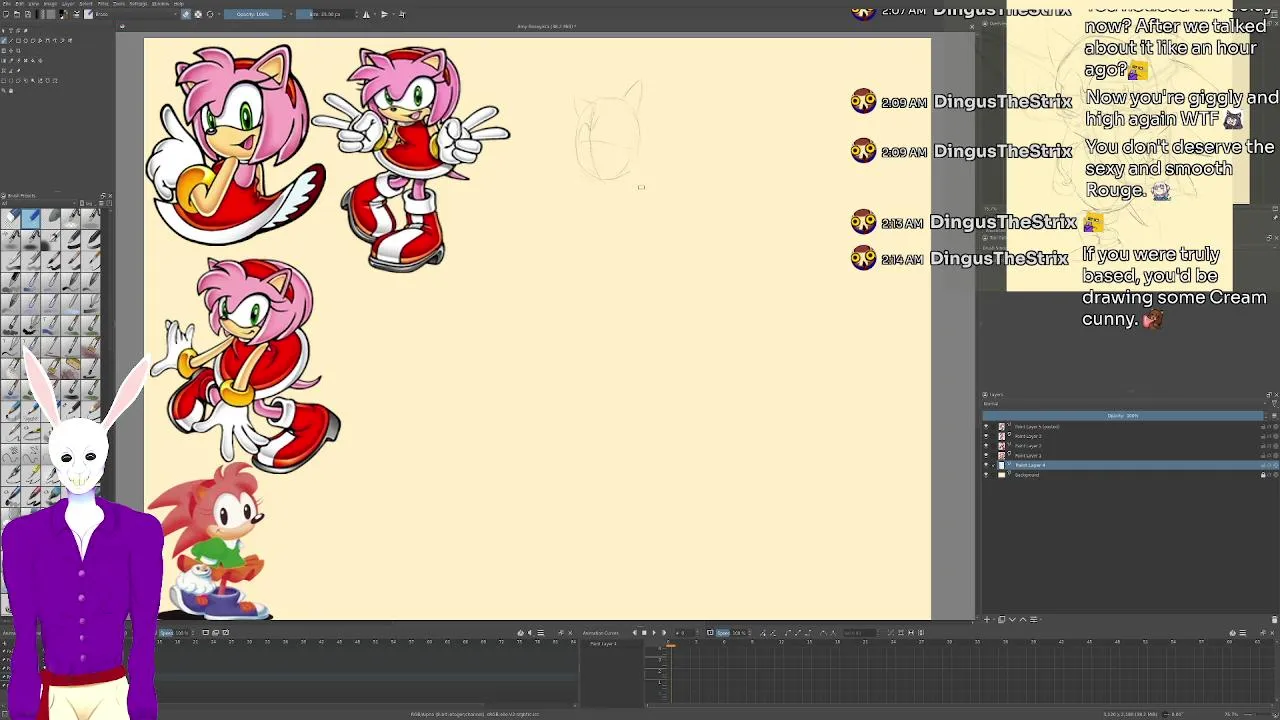The image size is (1280, 720).
Task: Open the Layer menu
Action: coord(68,4)
